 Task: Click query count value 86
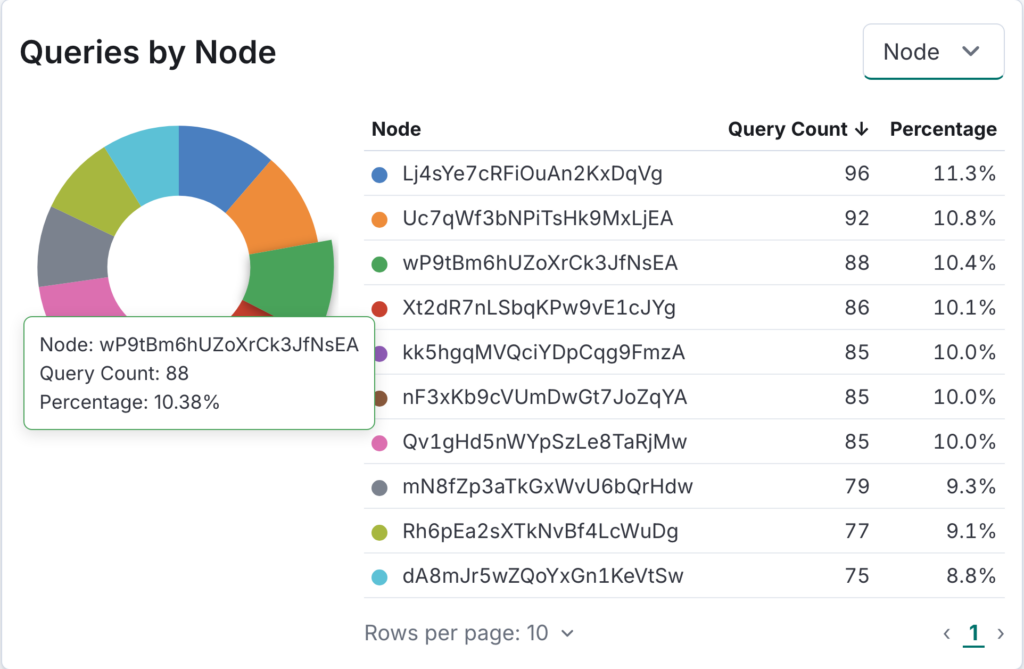click(x=857, y=308)
